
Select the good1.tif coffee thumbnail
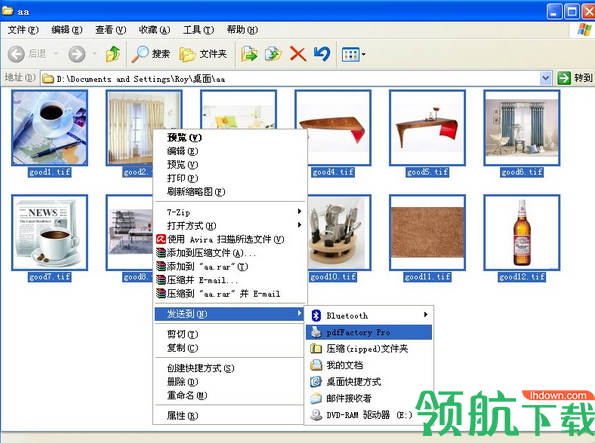click(x=49, y=128)
